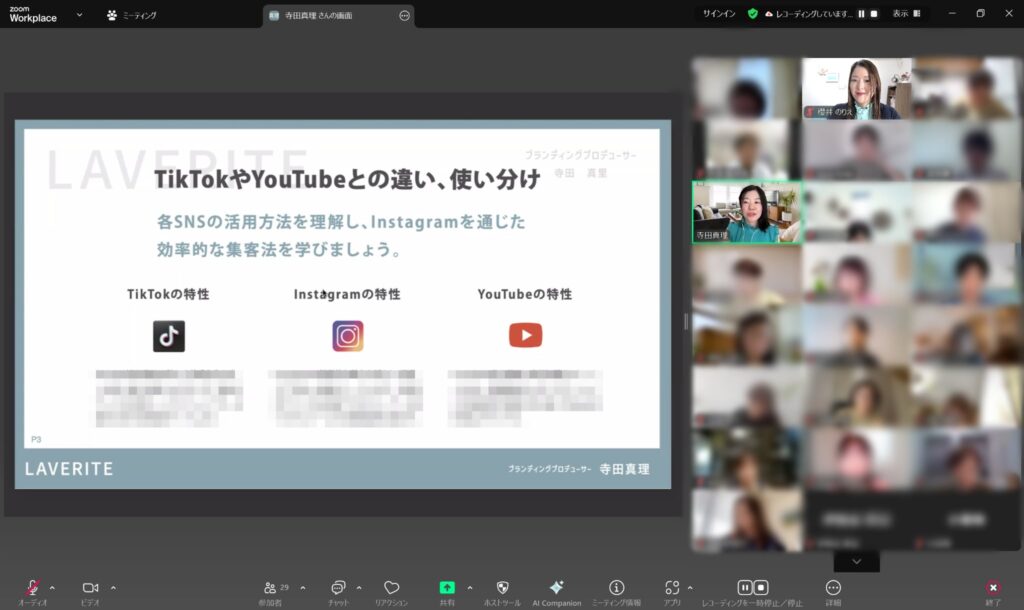Click the YouTube logo on the slide
1024x610 pixels.
526,335
